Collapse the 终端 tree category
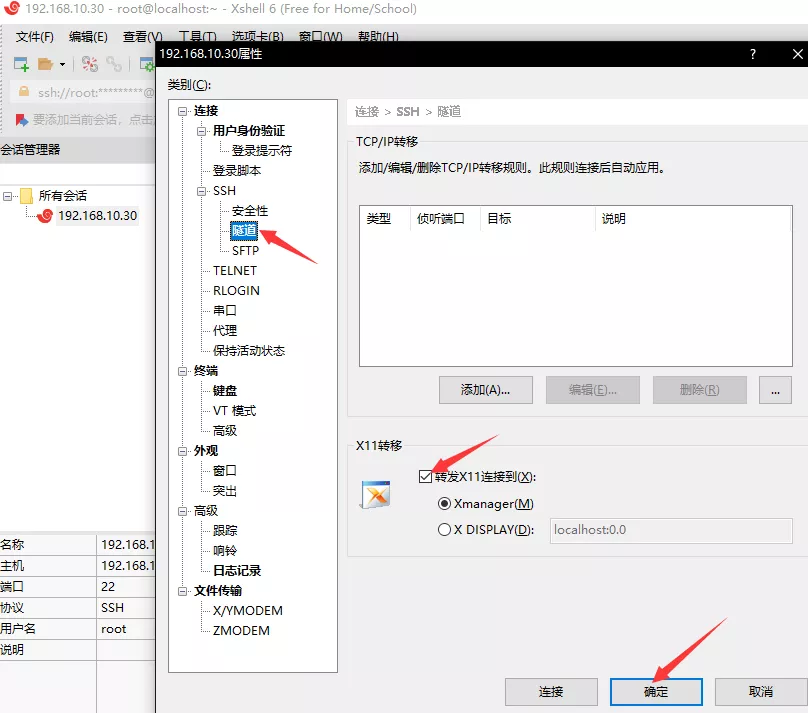The image size is (808, 713). coord(183,371)
